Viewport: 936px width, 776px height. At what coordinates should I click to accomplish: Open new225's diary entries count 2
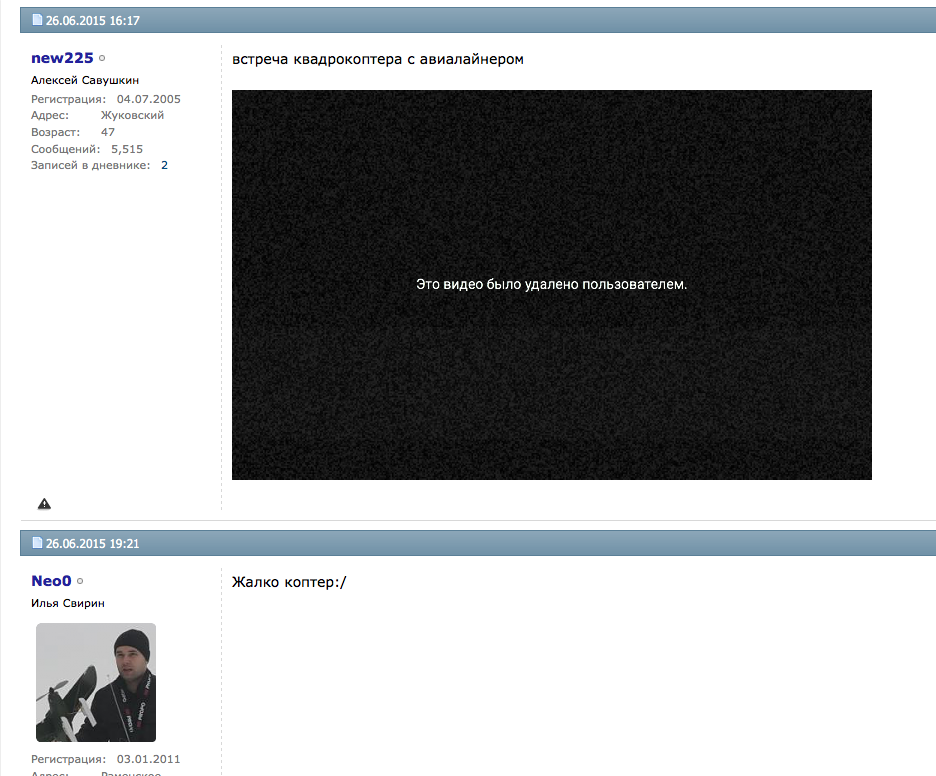164,165
